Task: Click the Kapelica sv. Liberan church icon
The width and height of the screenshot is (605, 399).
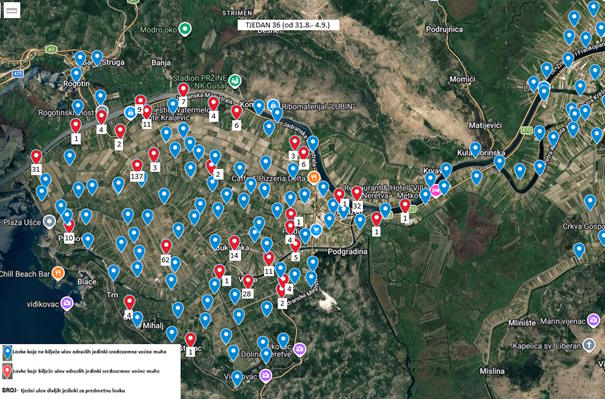Action: tap(589, 345)
